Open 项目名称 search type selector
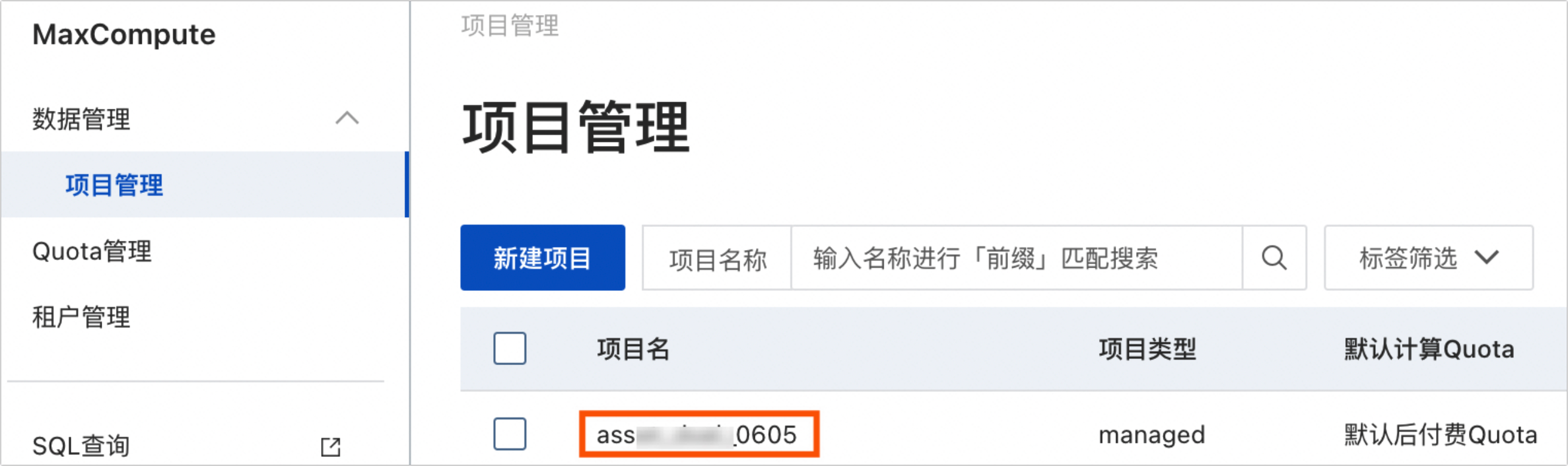This screenshot has height=466, width=1568. (717, 259)
